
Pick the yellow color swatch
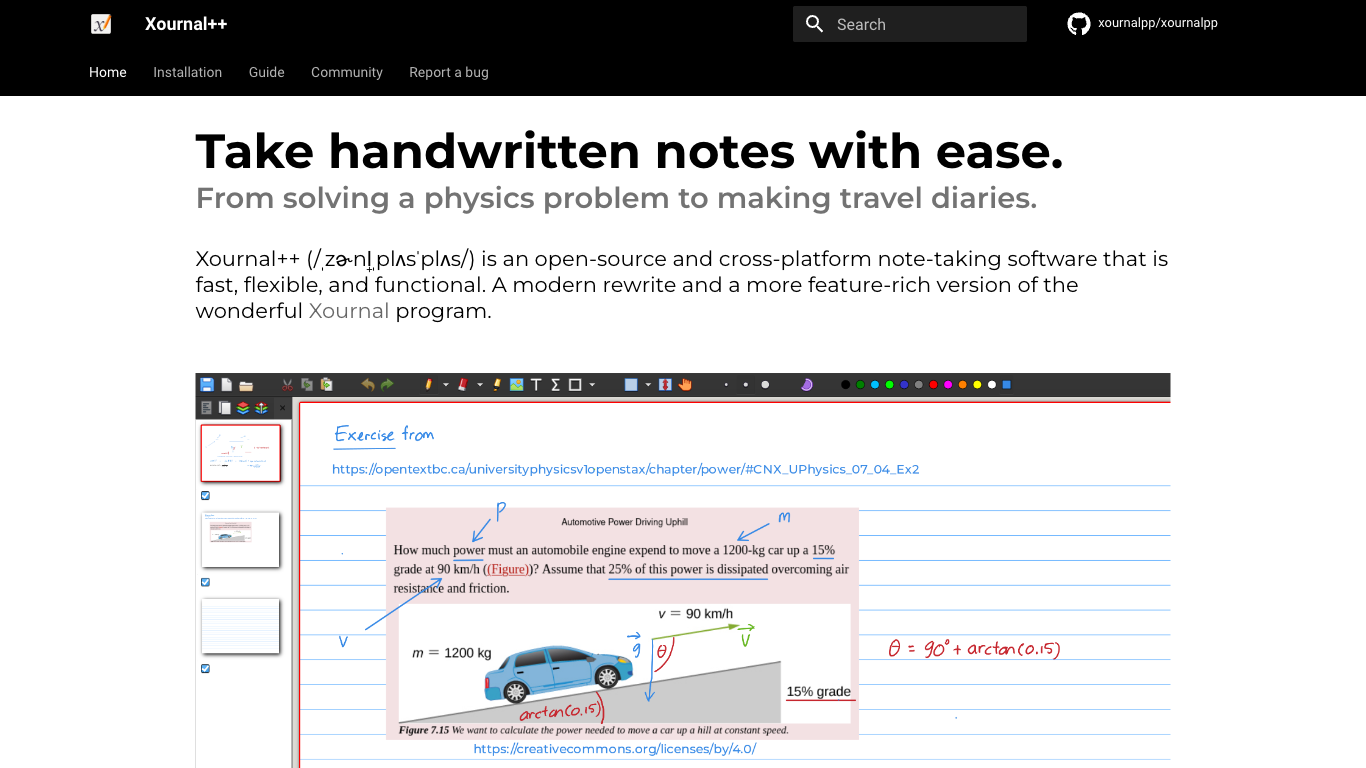(x=977, y=385)
